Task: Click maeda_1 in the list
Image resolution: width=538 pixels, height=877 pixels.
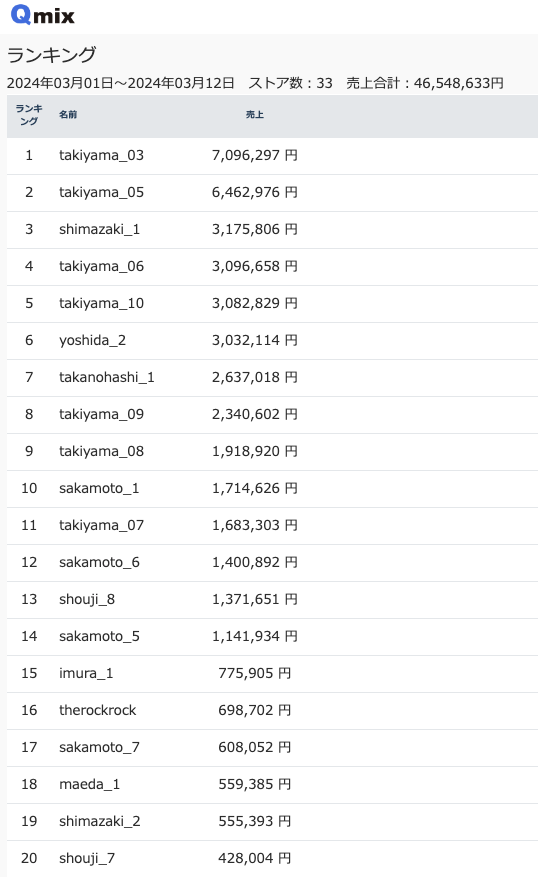Action: [x=89, y=784]
